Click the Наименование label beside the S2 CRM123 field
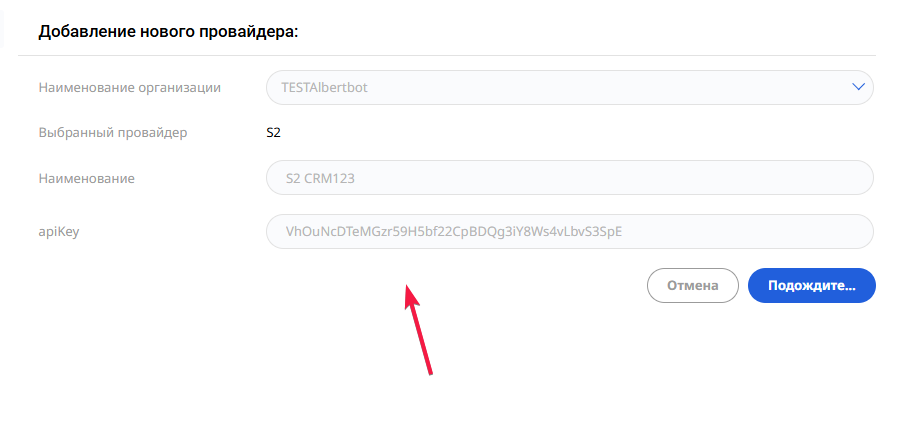This screenshot has height=430, width=899. [86, 178]
